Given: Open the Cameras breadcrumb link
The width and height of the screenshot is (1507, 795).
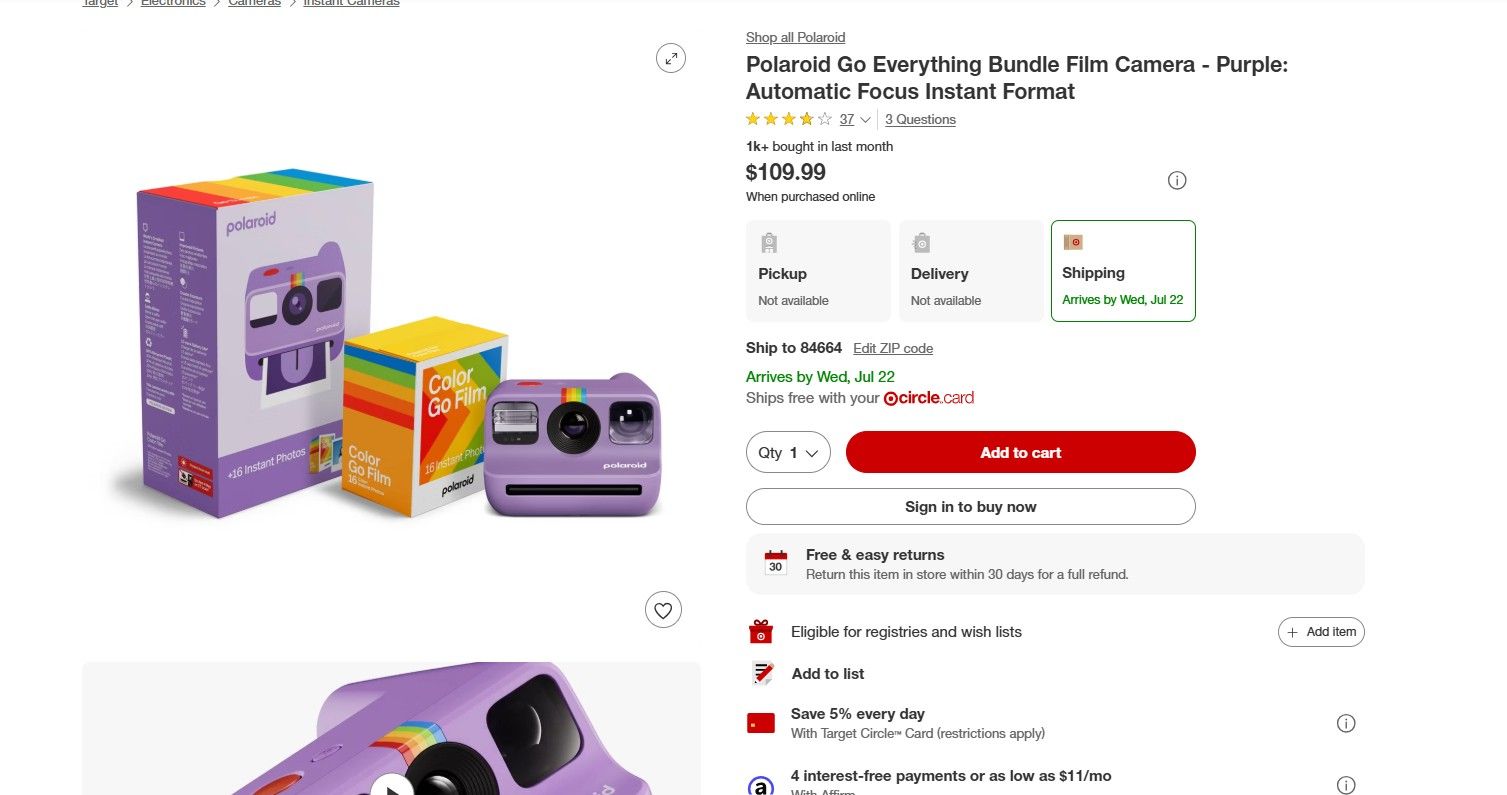Looking at the screenshot, I should pos(254,3).
